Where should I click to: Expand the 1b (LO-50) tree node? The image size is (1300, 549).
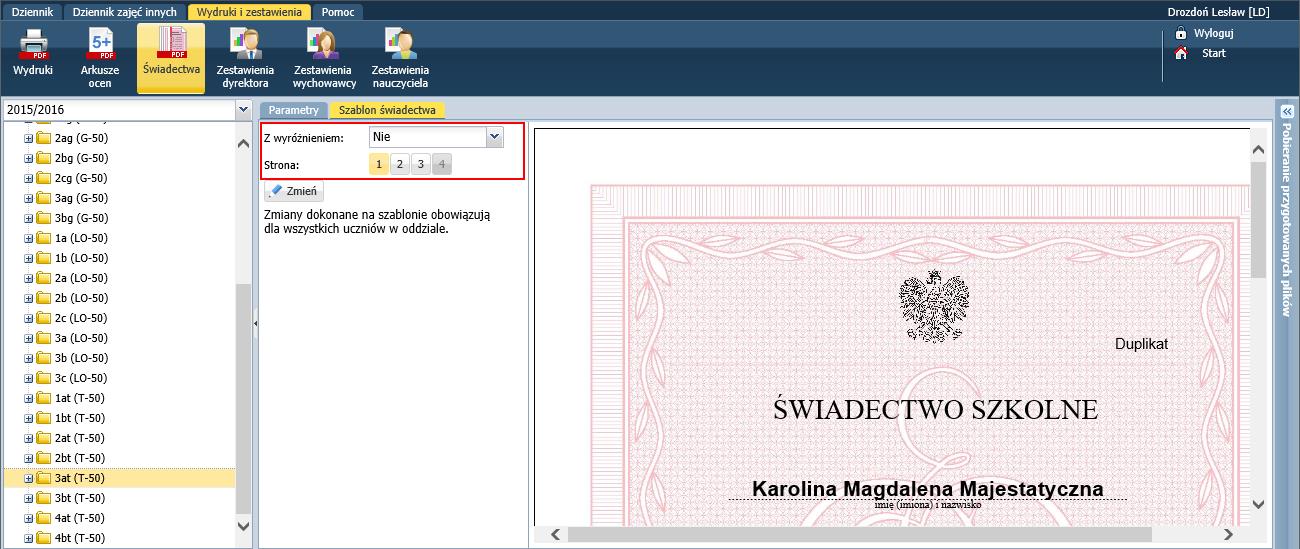click(x=29, y=258)
